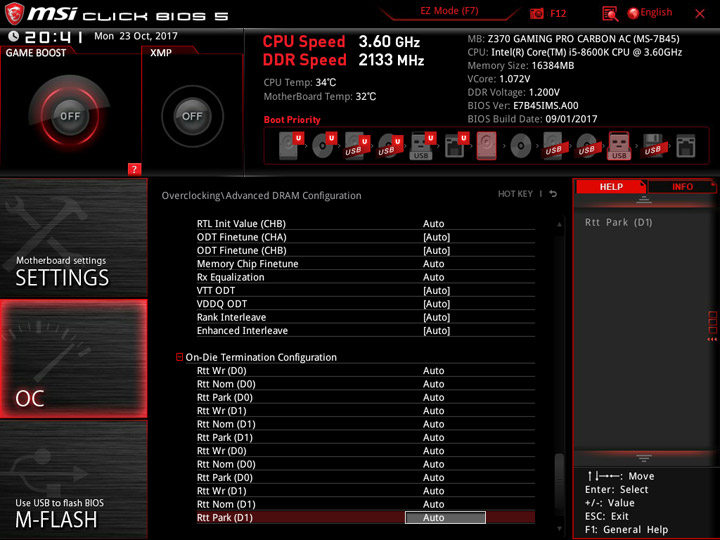Click the MSI dragon shield logo
Image resolution: width=720 pixels, height=540 pixels.
coord(14,13)
